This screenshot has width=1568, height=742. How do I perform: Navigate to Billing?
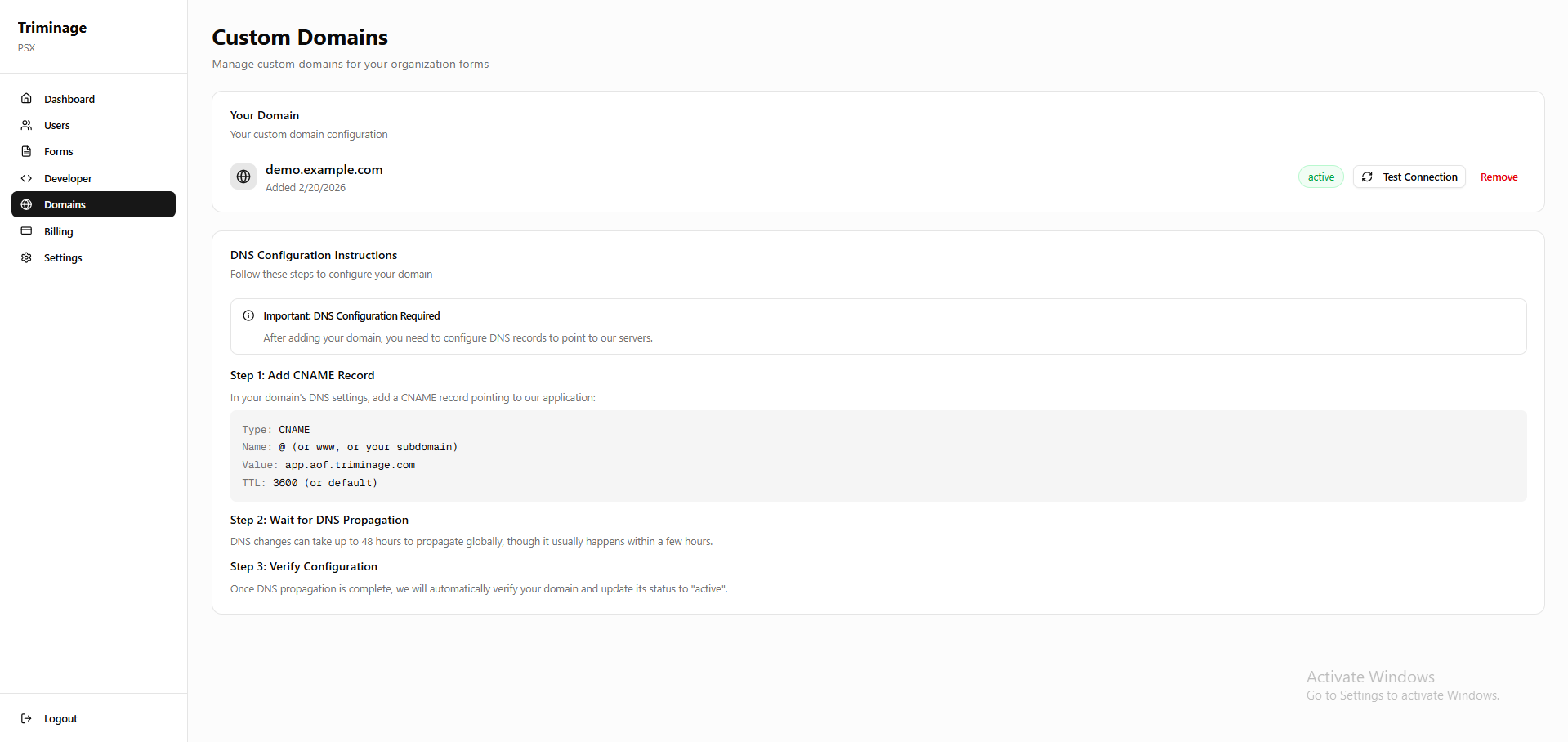click(x=59, y=231)
